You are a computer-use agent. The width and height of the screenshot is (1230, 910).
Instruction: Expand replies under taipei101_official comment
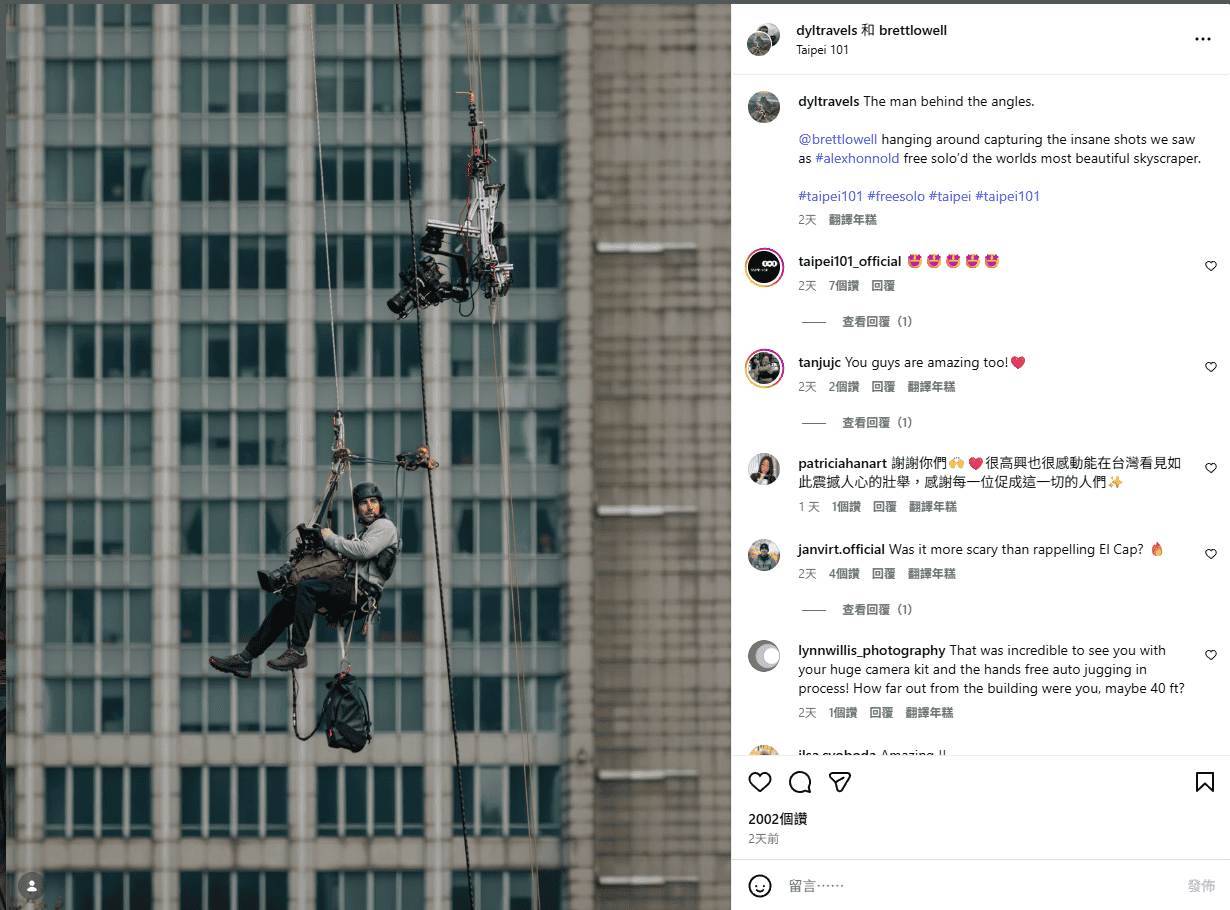tap(877, 322)
